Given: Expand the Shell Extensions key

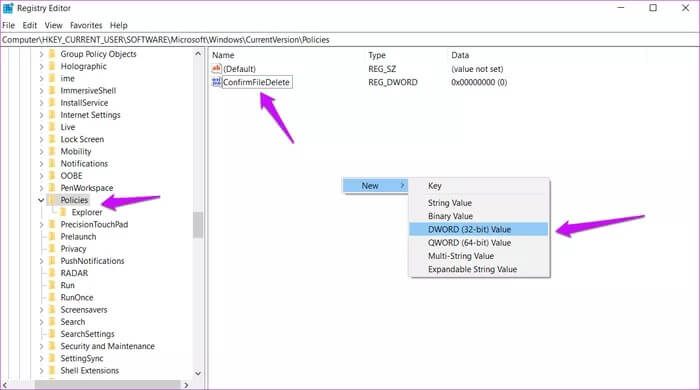Looking at the screenshot, I should [41, 370].
